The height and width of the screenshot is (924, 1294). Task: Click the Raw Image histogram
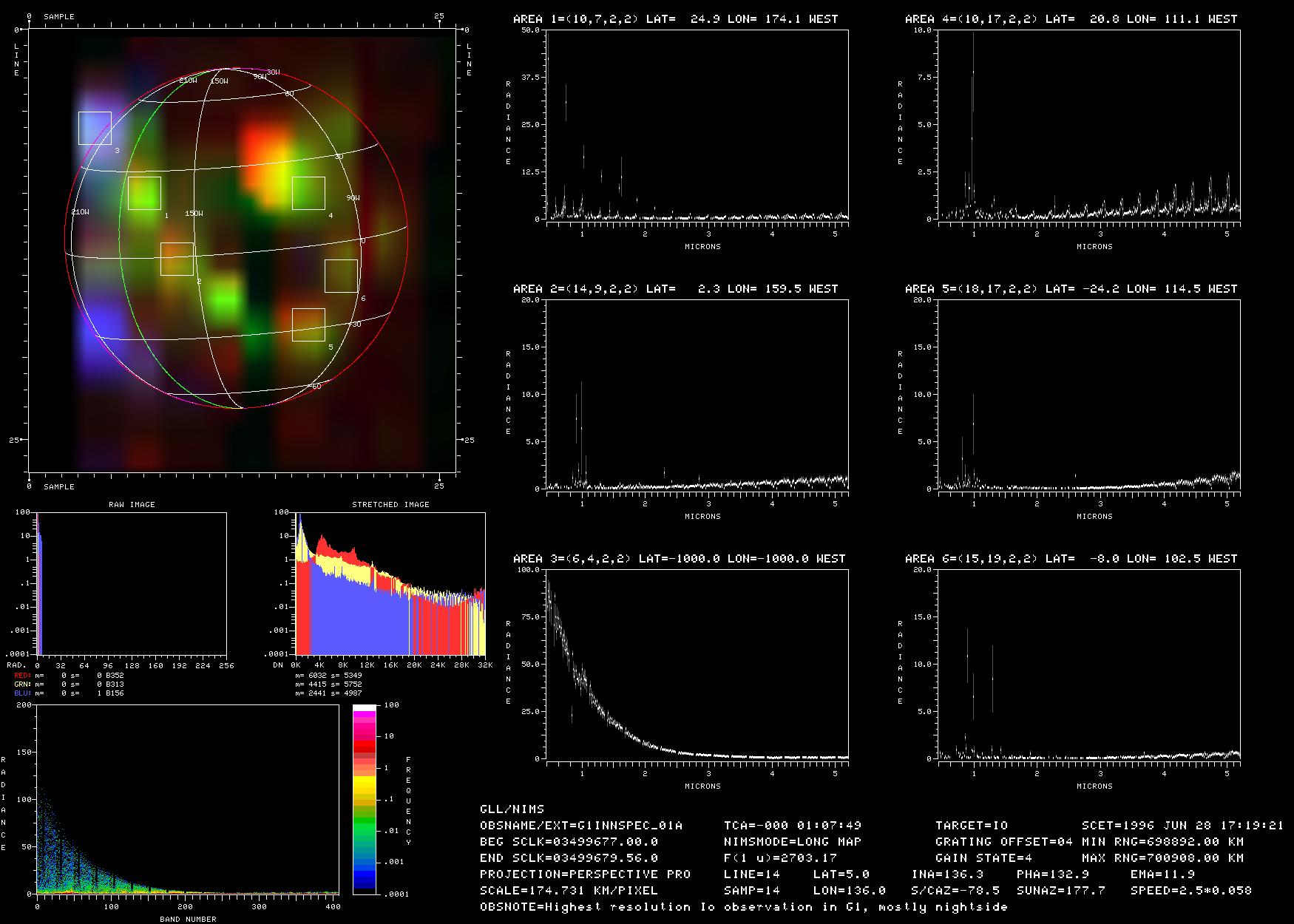[132, 583]
